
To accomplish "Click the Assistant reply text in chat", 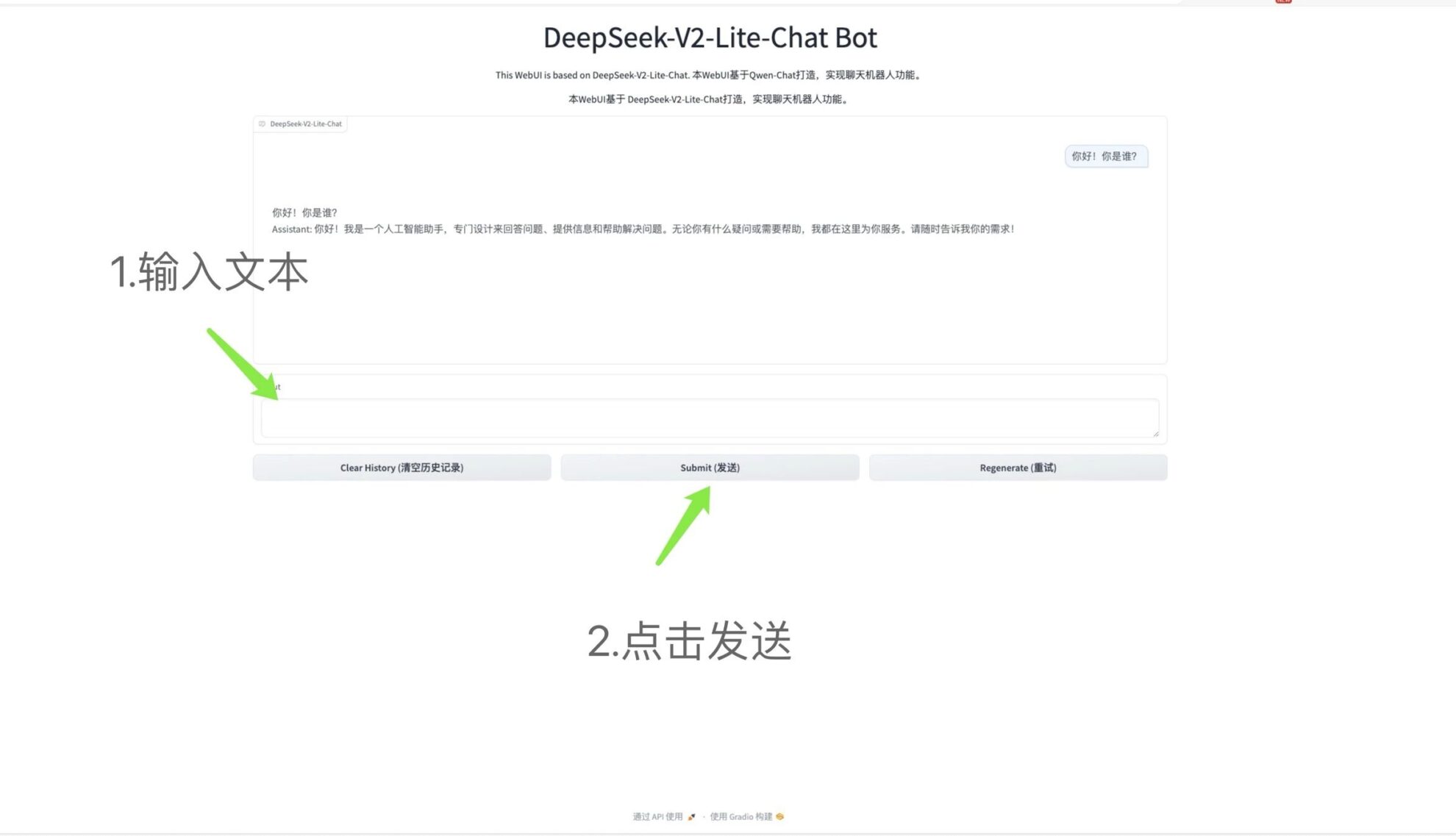I will coord(643,229).
